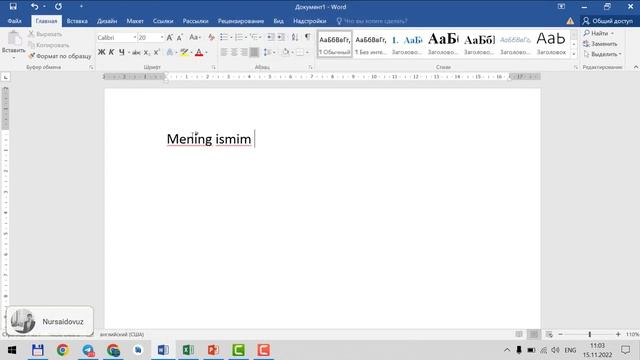Open the font name Calibri dropdown
The image size is (640, 360).
[x=135, y=38]
